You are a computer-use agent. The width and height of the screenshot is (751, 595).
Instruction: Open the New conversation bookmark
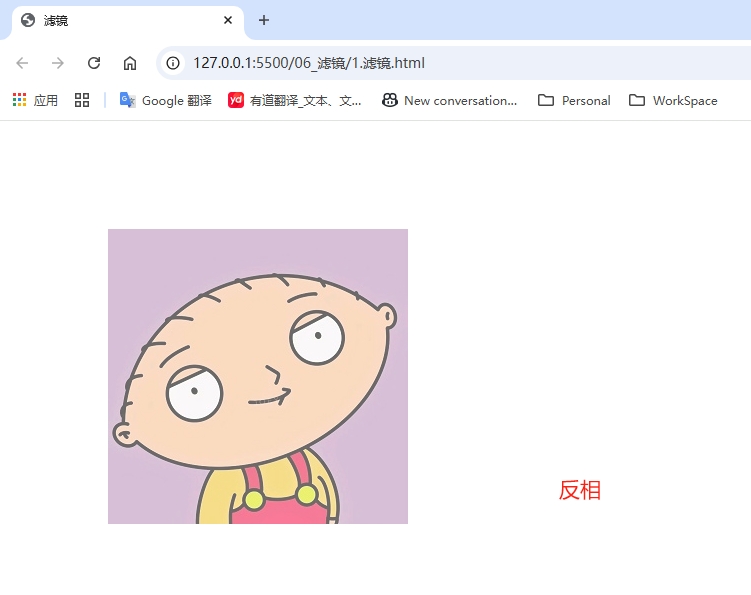[x=449, y=101]
